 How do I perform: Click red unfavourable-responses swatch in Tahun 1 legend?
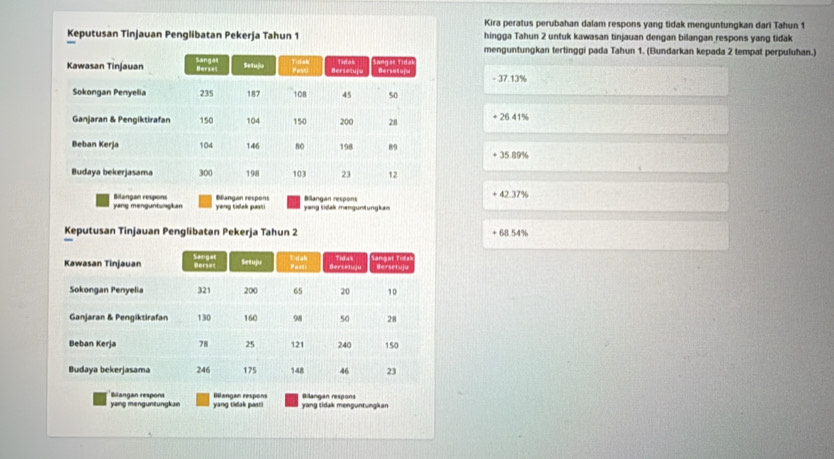293,201
